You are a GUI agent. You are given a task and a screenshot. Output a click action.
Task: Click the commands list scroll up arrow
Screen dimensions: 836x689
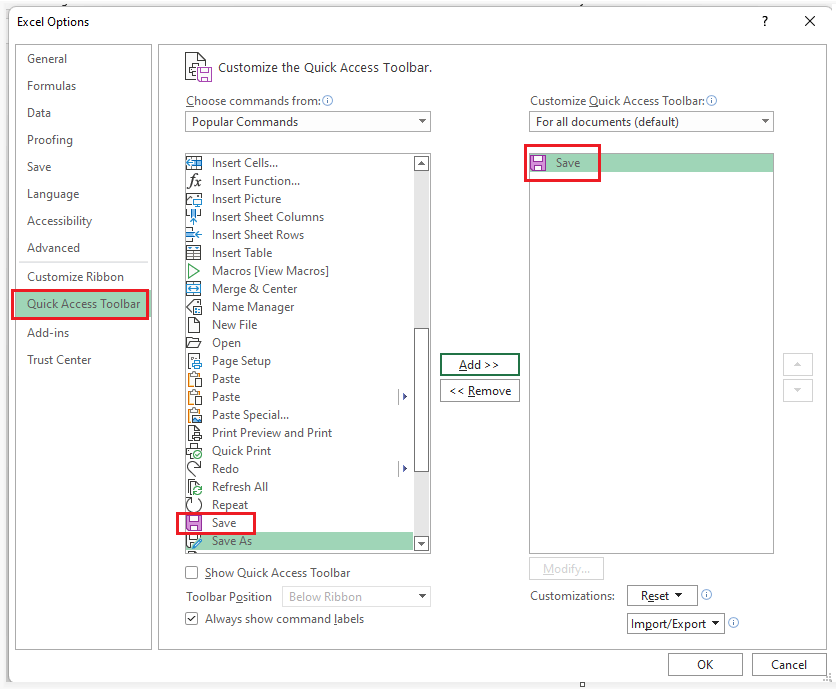click(x=421, y=163)
